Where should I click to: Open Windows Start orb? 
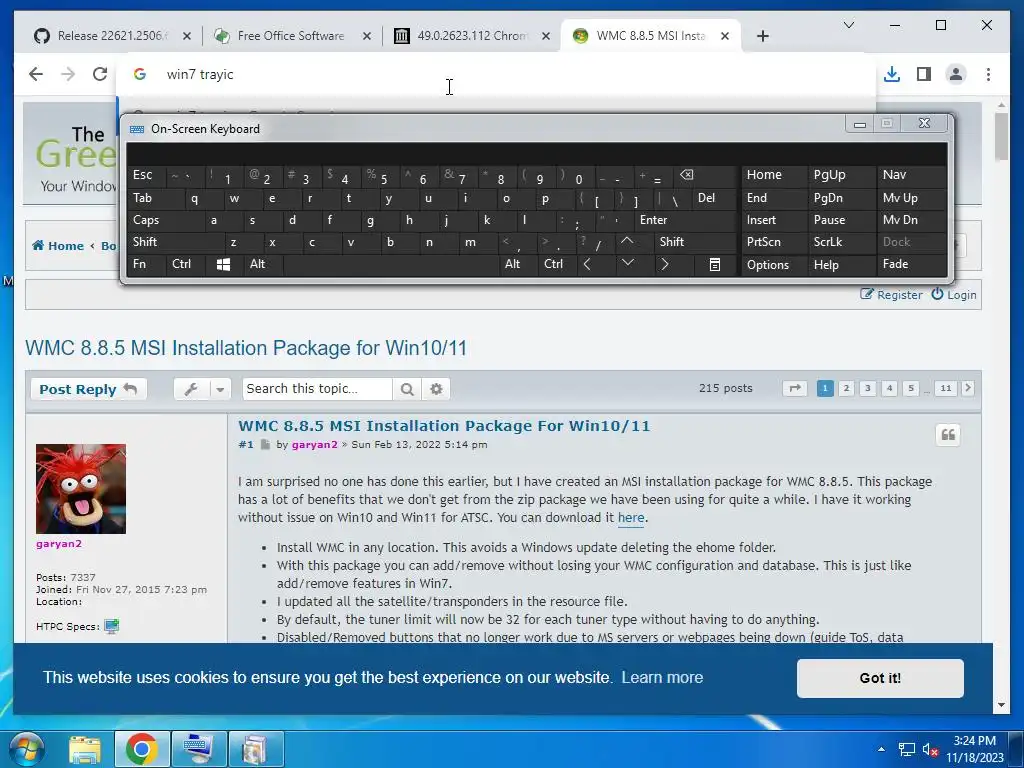click(27, 749)
